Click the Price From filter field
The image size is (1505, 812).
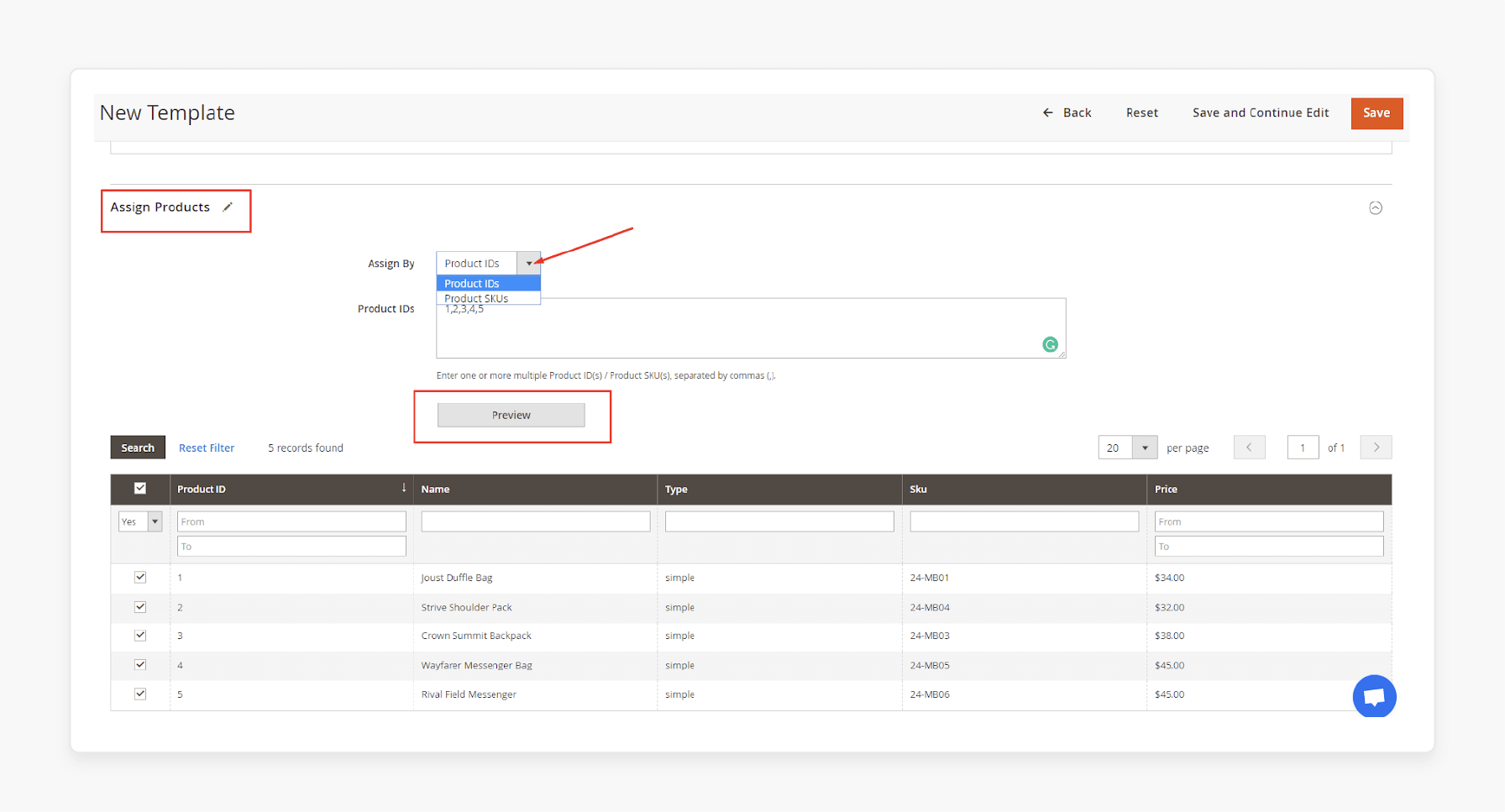pyautogui.click(x=1269, y=521)
